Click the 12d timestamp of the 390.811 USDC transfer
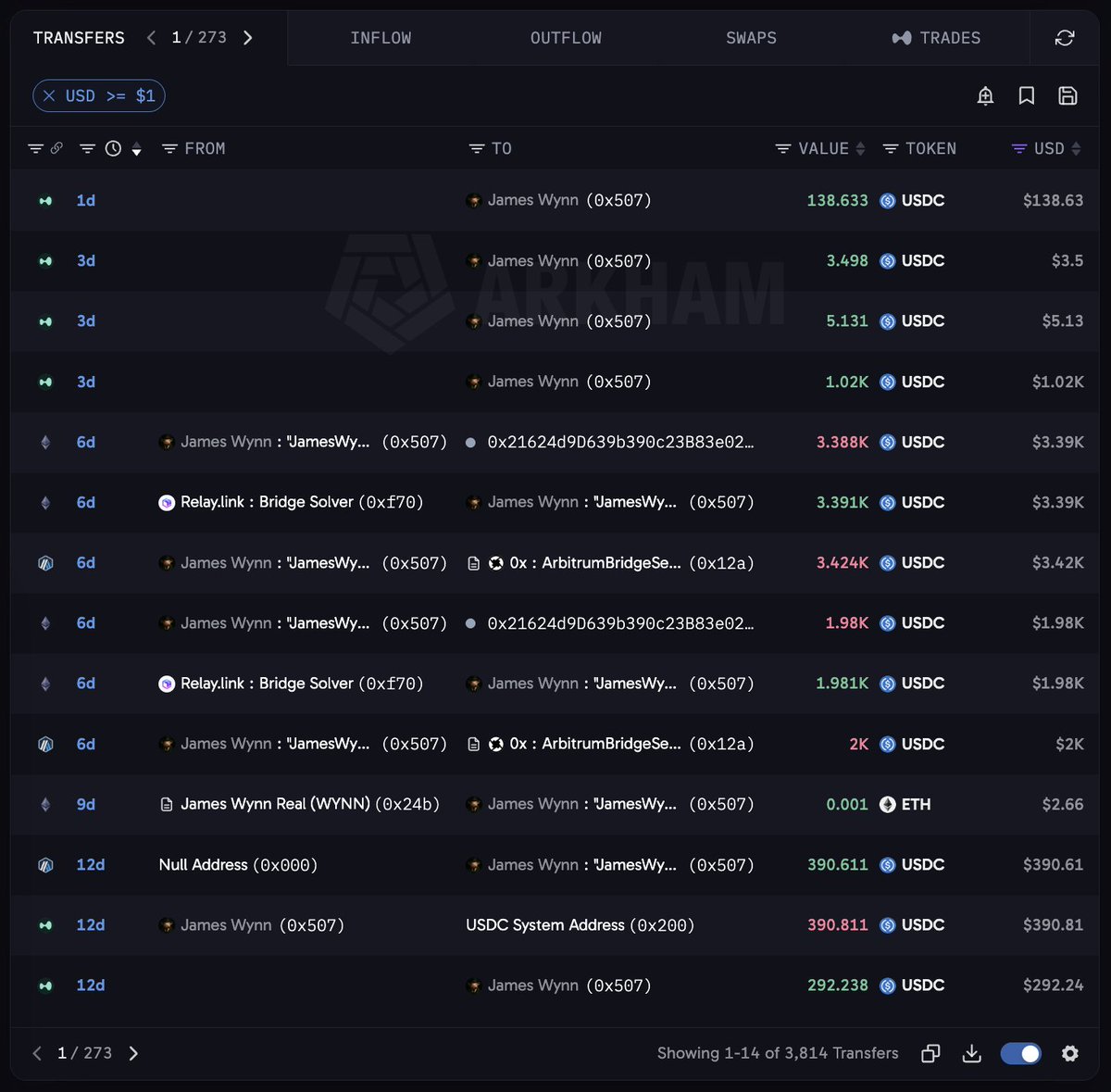 coord(91,924)
